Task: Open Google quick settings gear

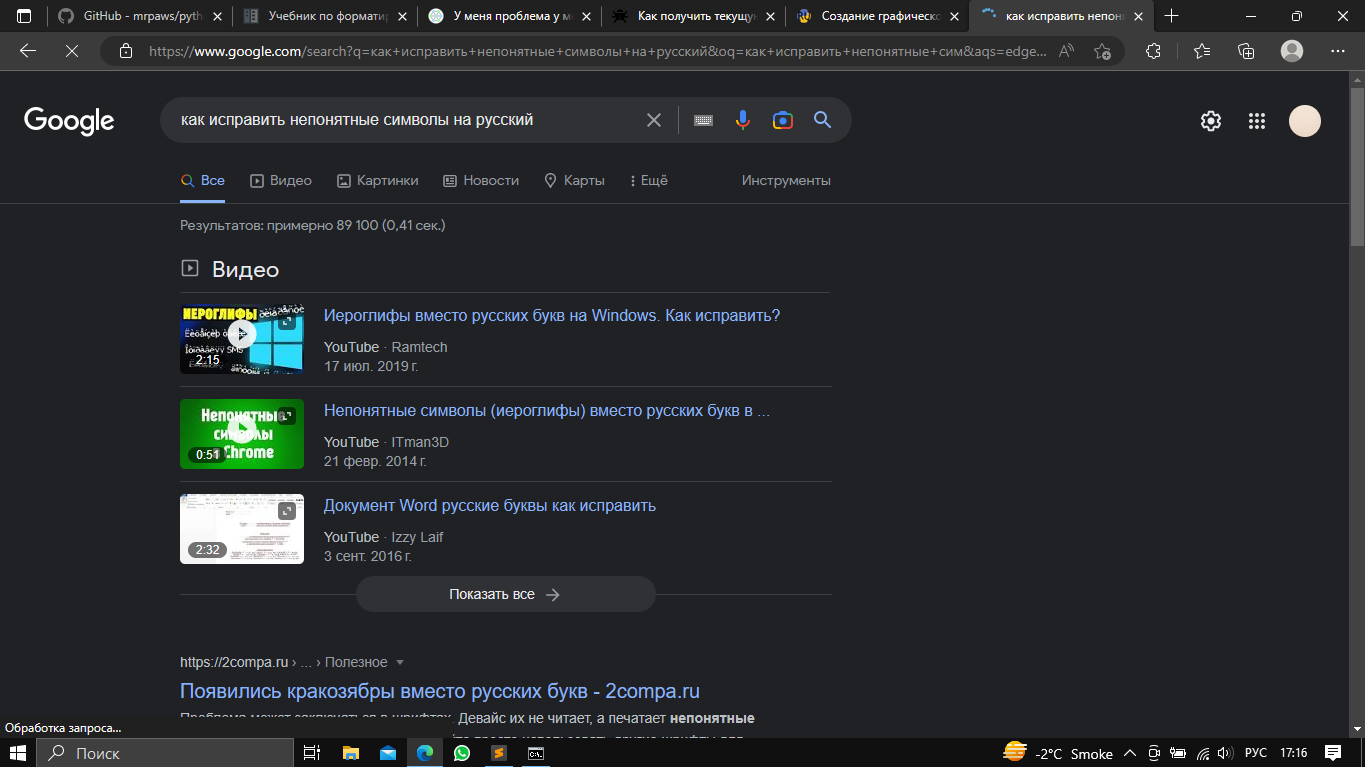Action: (1211, 121)
